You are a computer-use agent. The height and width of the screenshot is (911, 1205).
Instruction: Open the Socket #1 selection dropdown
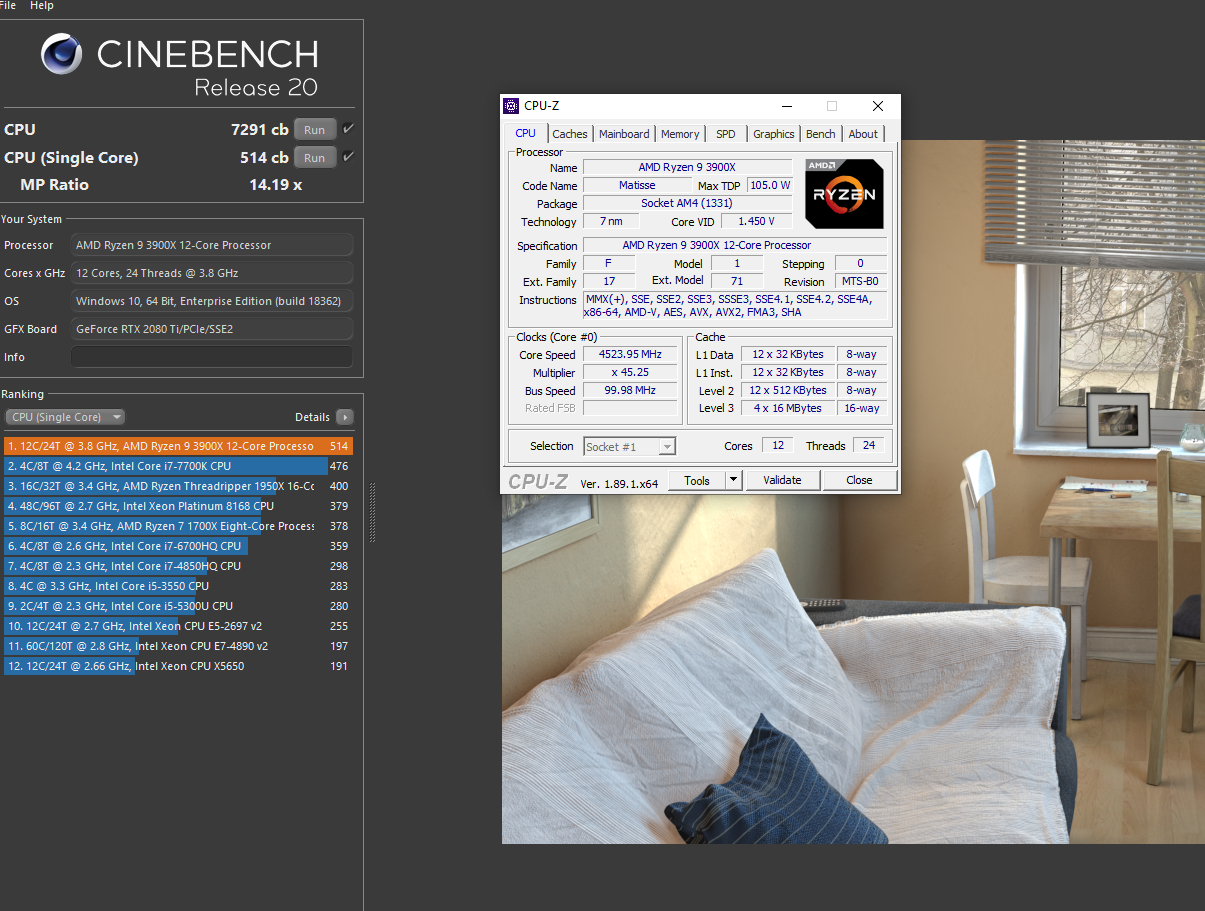[x=630, y=446]
